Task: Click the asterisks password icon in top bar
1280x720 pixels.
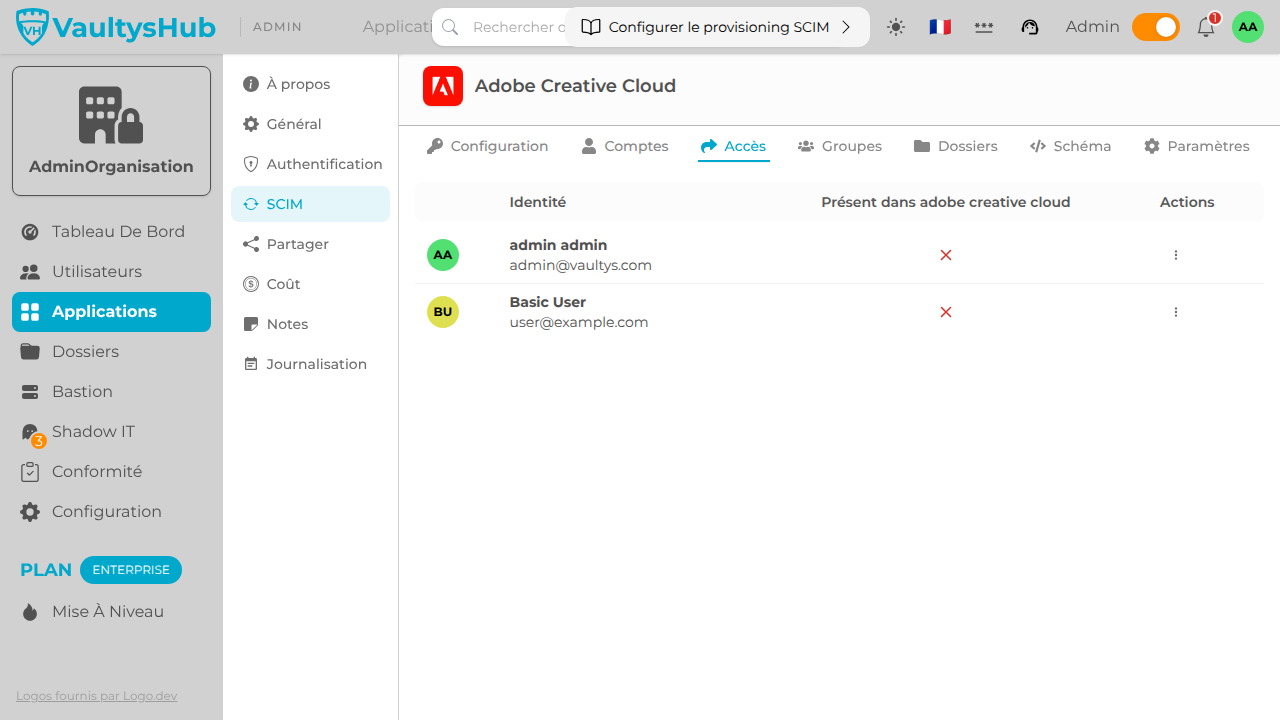Action: 984,27
